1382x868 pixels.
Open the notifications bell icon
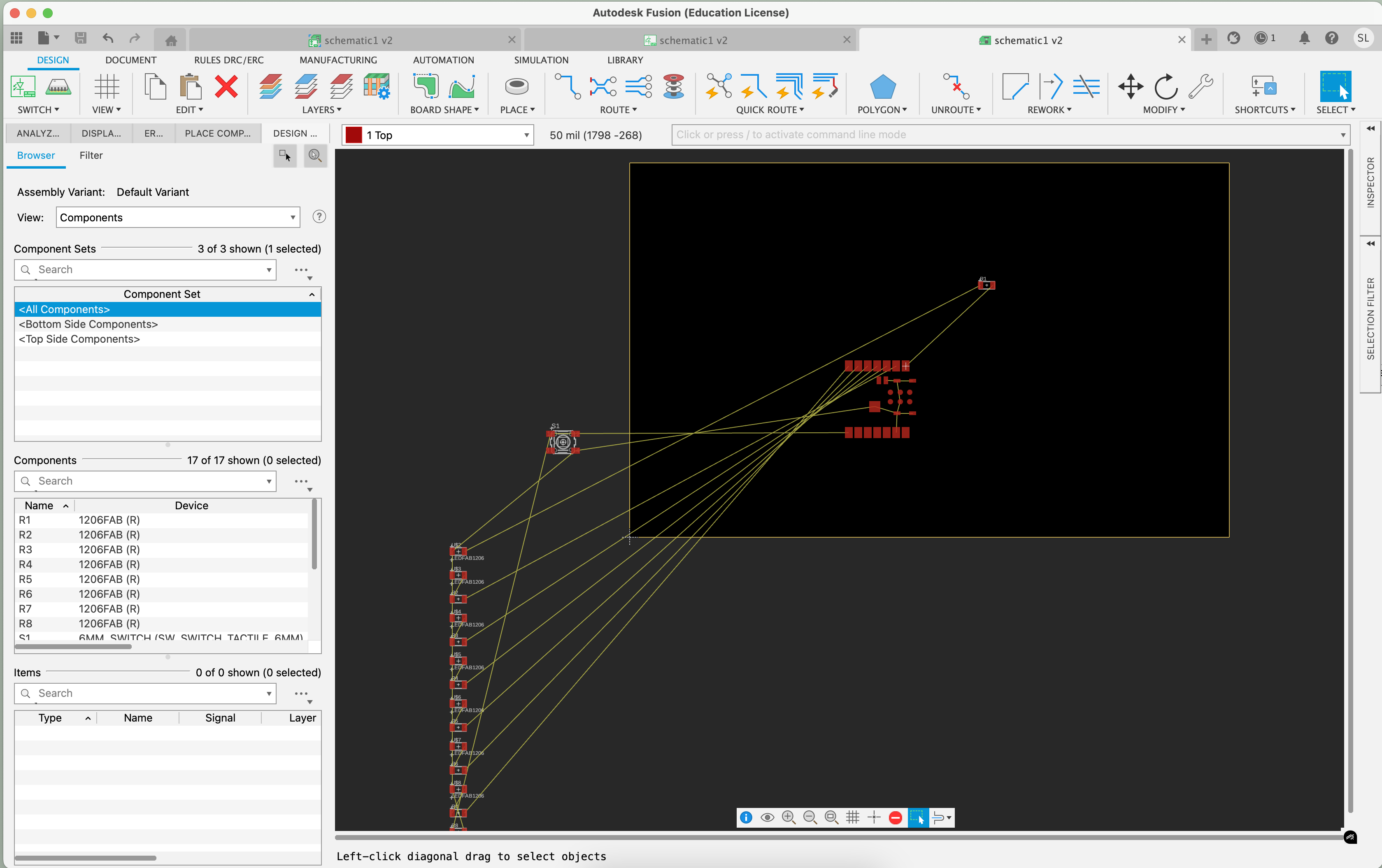pos(1304,38)
